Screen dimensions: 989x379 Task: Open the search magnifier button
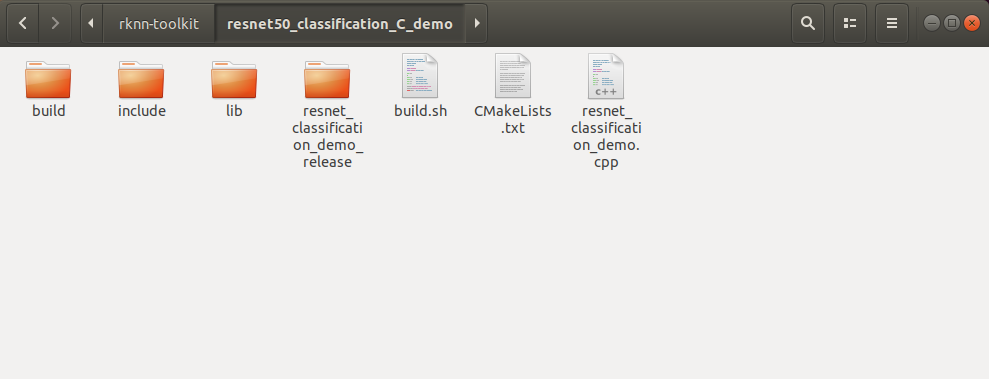click(x=807, y=23)
